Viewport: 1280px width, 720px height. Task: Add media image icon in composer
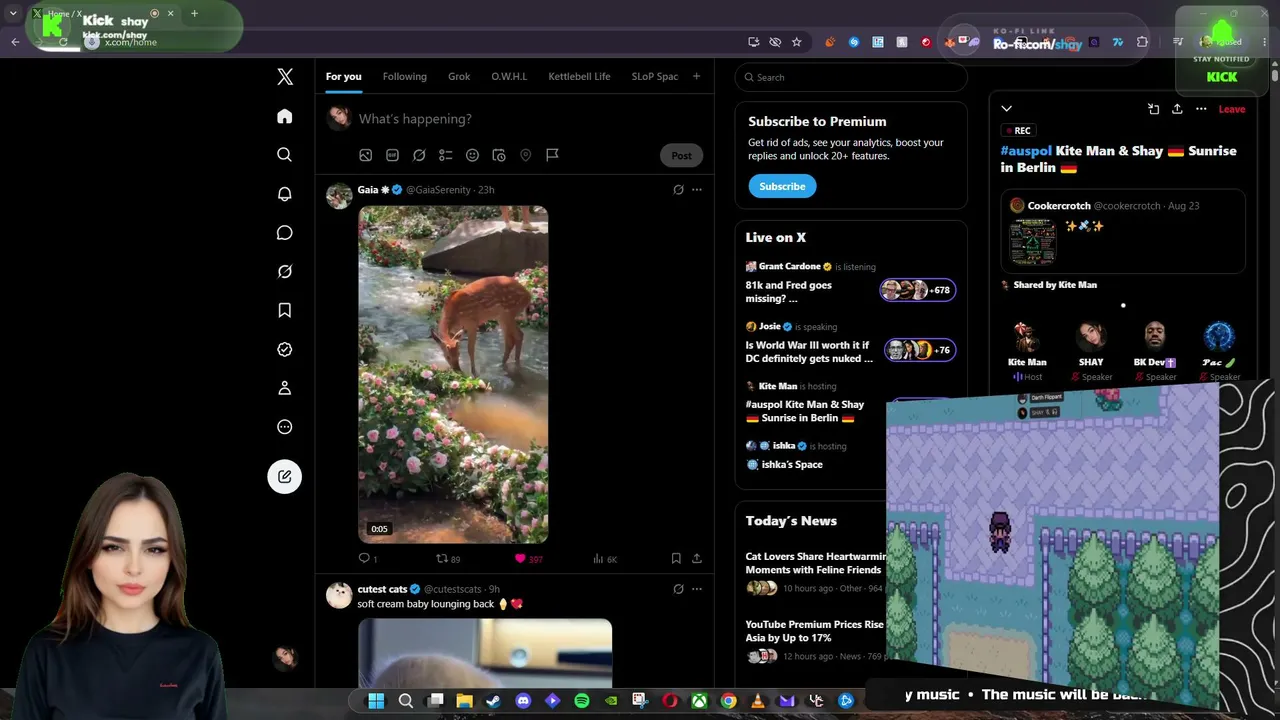(366, 155)
